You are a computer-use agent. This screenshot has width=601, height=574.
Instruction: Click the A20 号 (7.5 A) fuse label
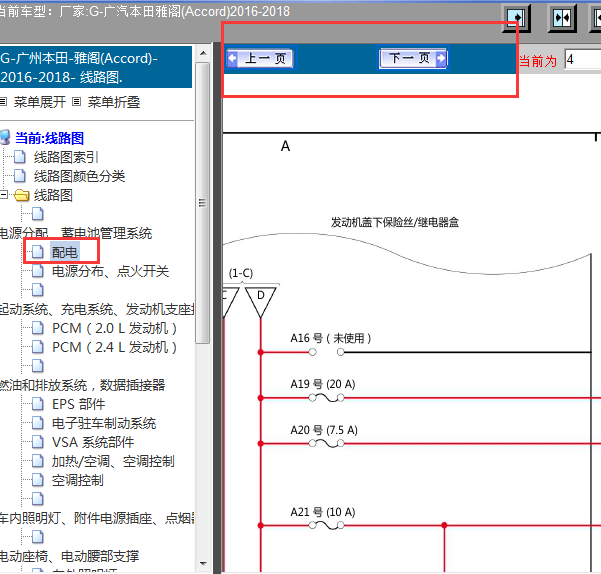pos(324,430)
